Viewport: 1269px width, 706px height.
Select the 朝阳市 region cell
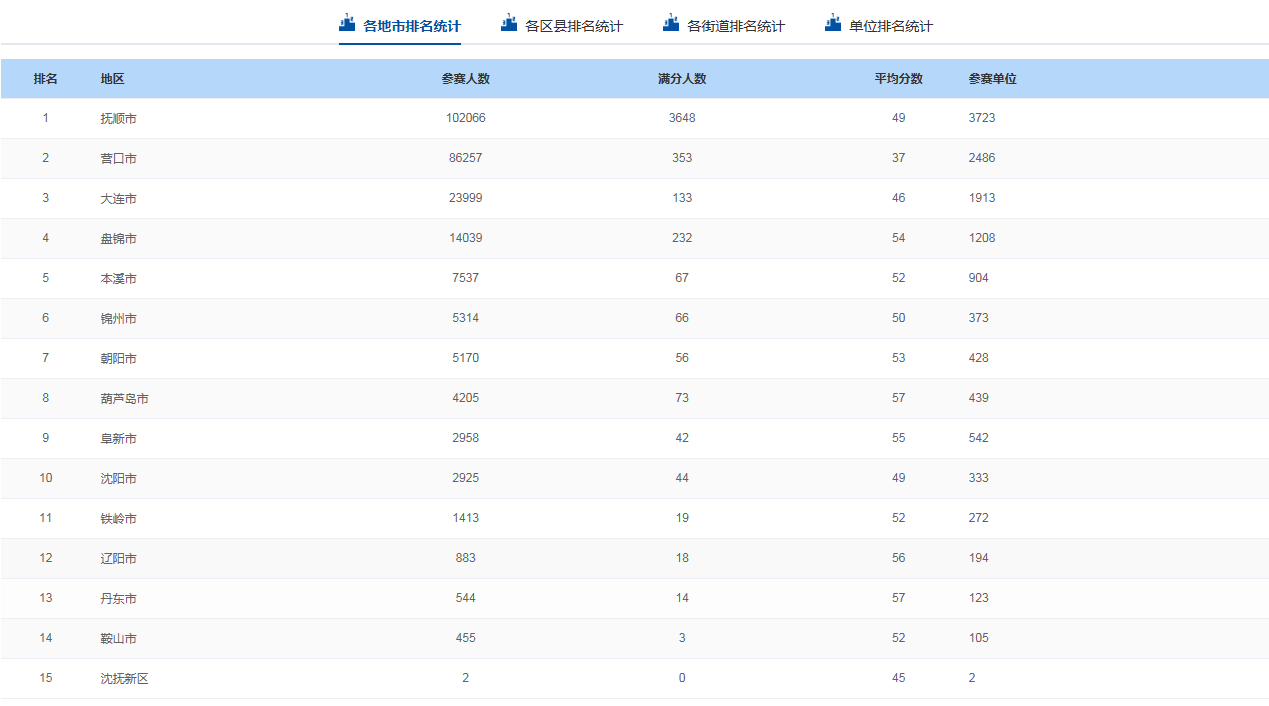click(118, 359)
